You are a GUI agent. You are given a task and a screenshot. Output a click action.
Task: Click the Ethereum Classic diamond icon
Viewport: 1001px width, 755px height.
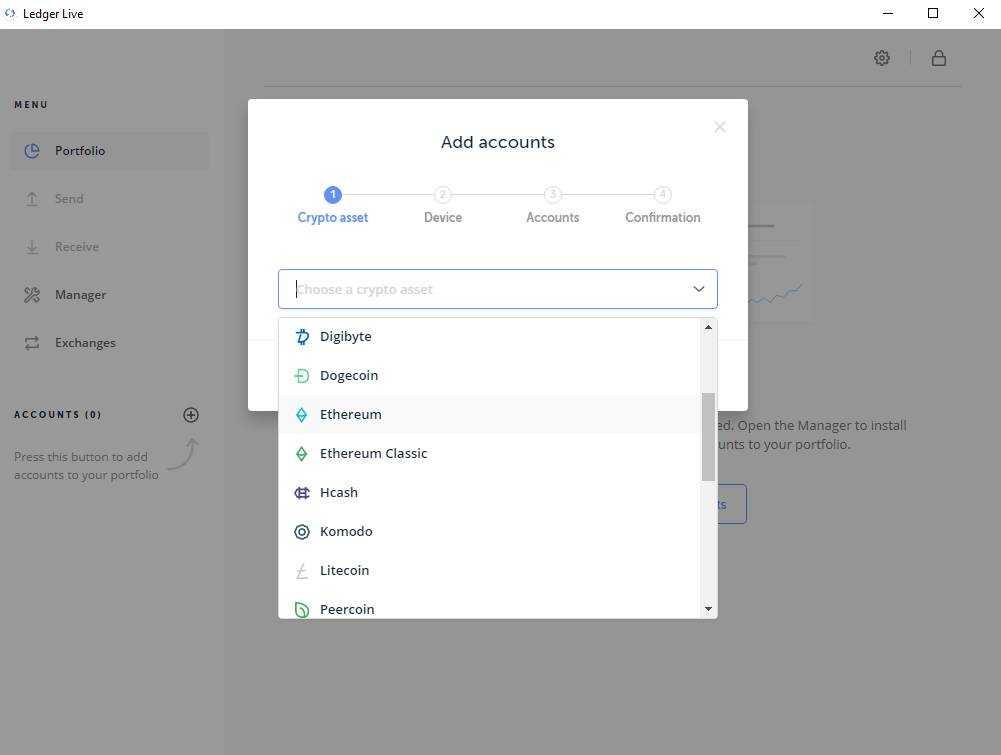[x=302, y=454]
